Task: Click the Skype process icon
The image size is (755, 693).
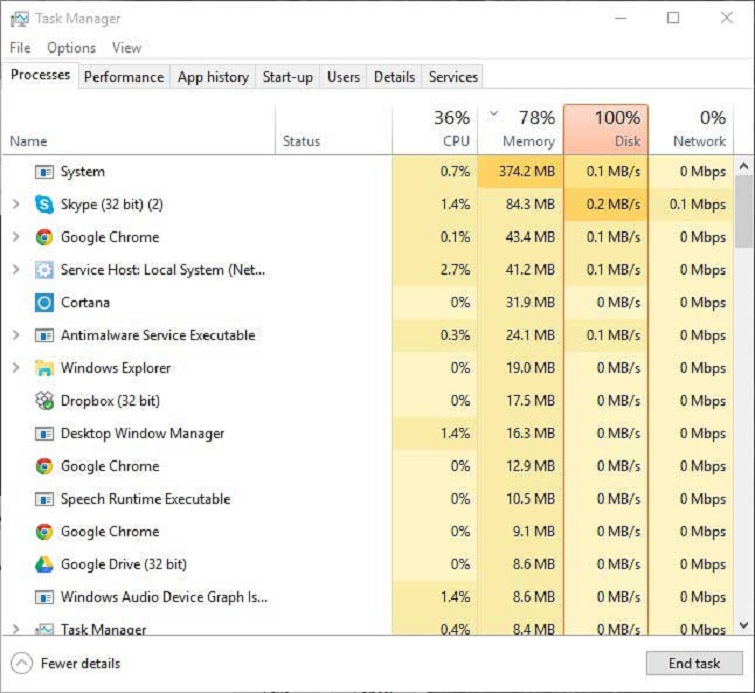Action: pos(44,205)
